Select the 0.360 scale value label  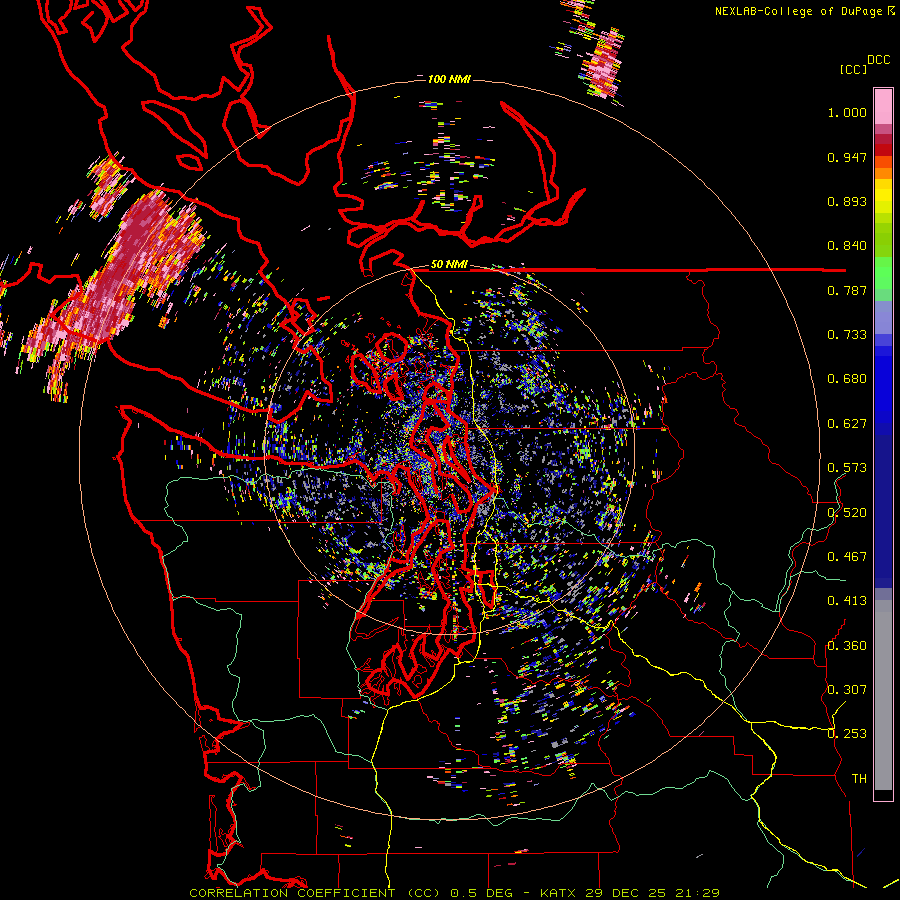click(847, 646)
